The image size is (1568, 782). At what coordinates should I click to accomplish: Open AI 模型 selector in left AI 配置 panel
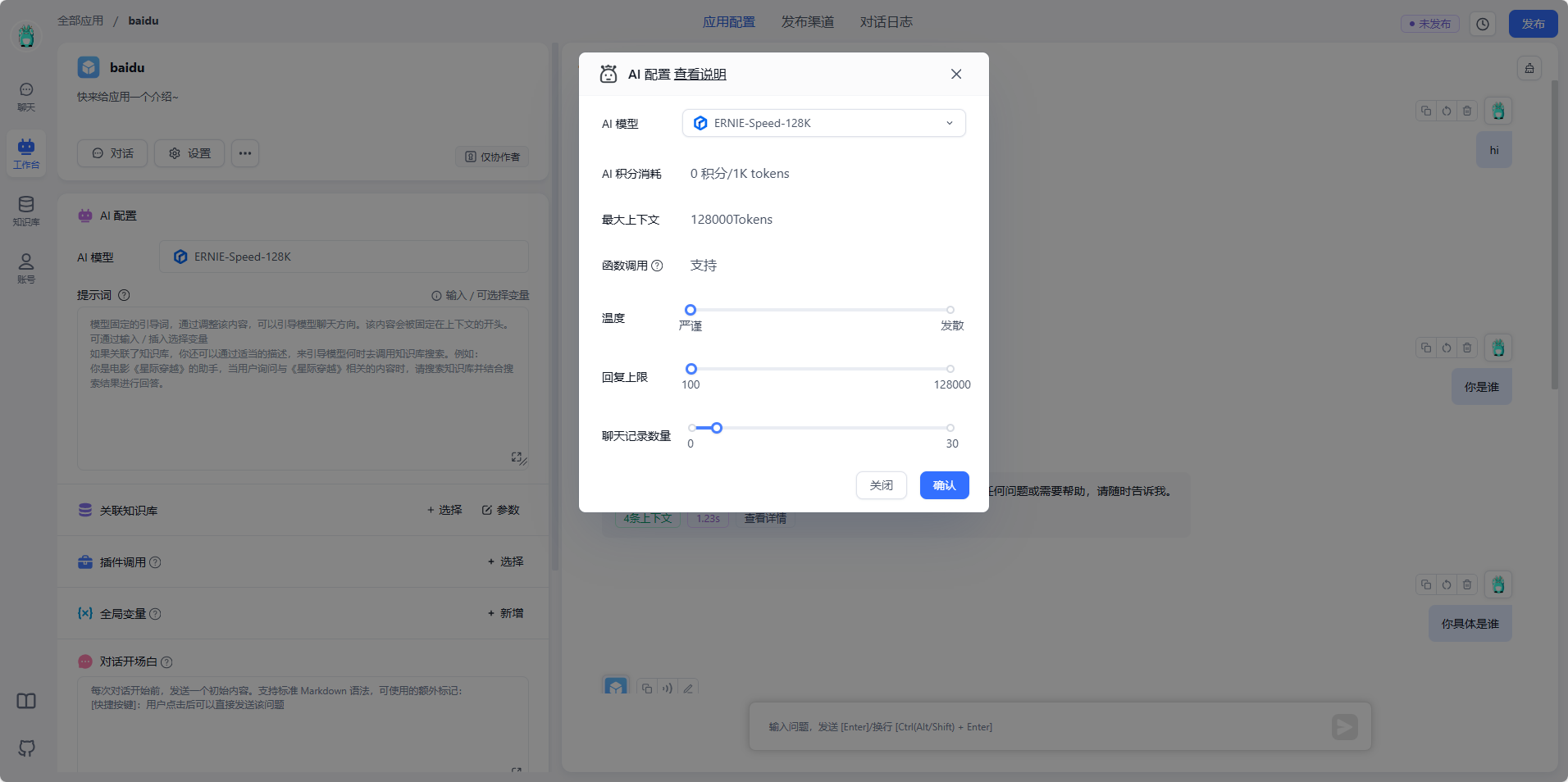click(x=344, y=257)
